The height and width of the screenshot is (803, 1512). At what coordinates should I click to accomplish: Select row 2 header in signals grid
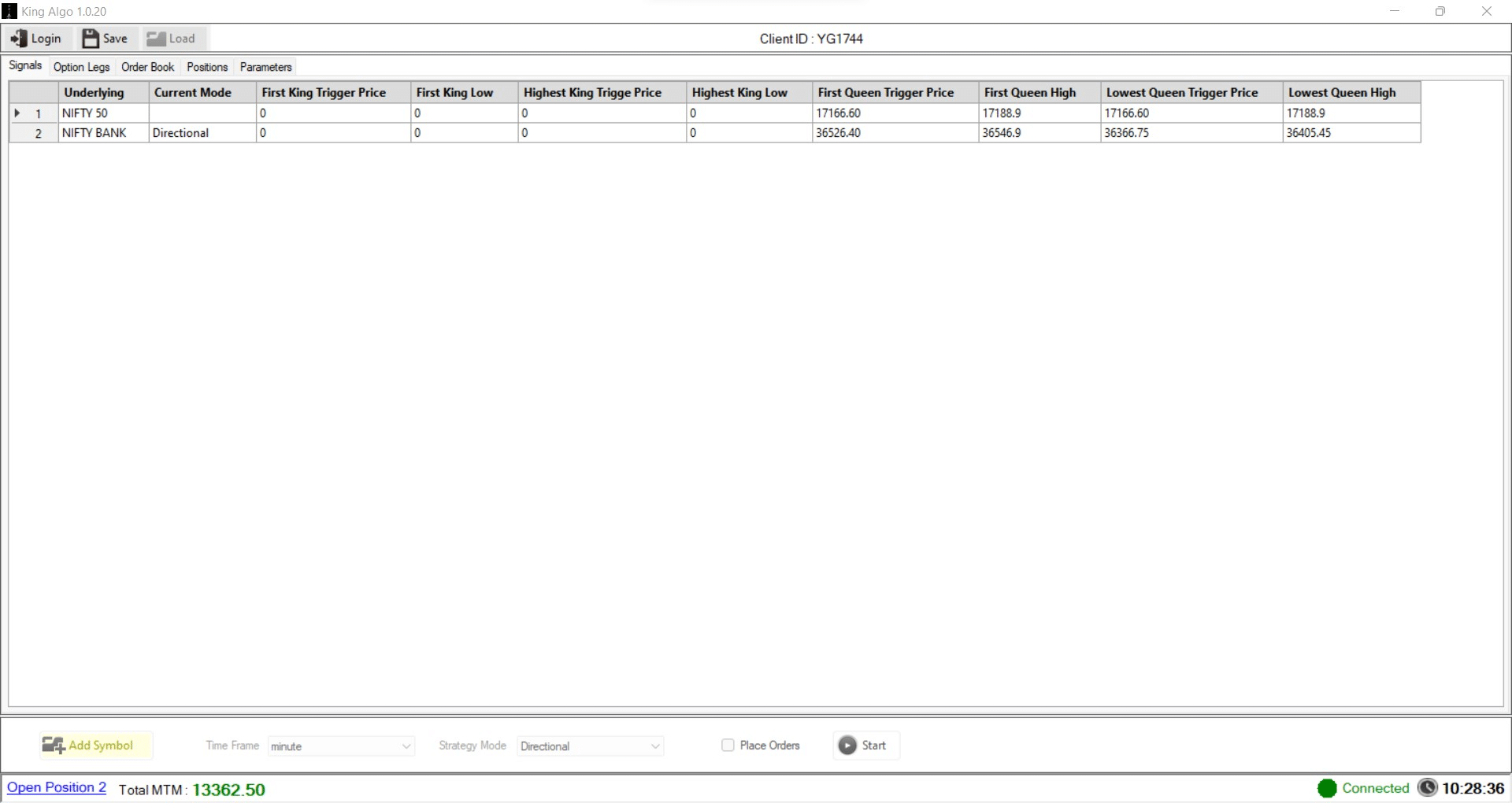click(34, 133)
